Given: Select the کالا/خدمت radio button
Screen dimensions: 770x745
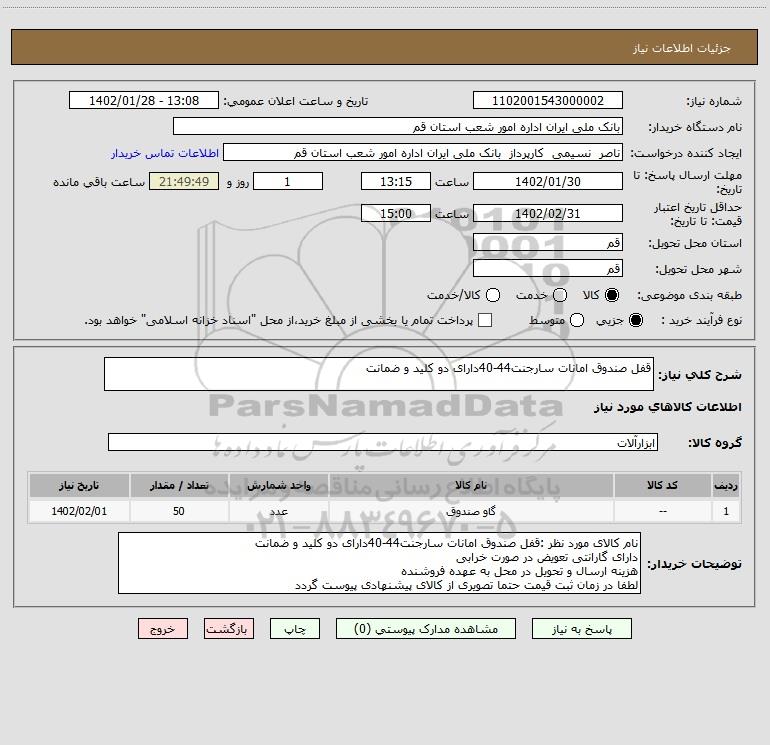Looking at the screenshot, I should click(493, 295).
